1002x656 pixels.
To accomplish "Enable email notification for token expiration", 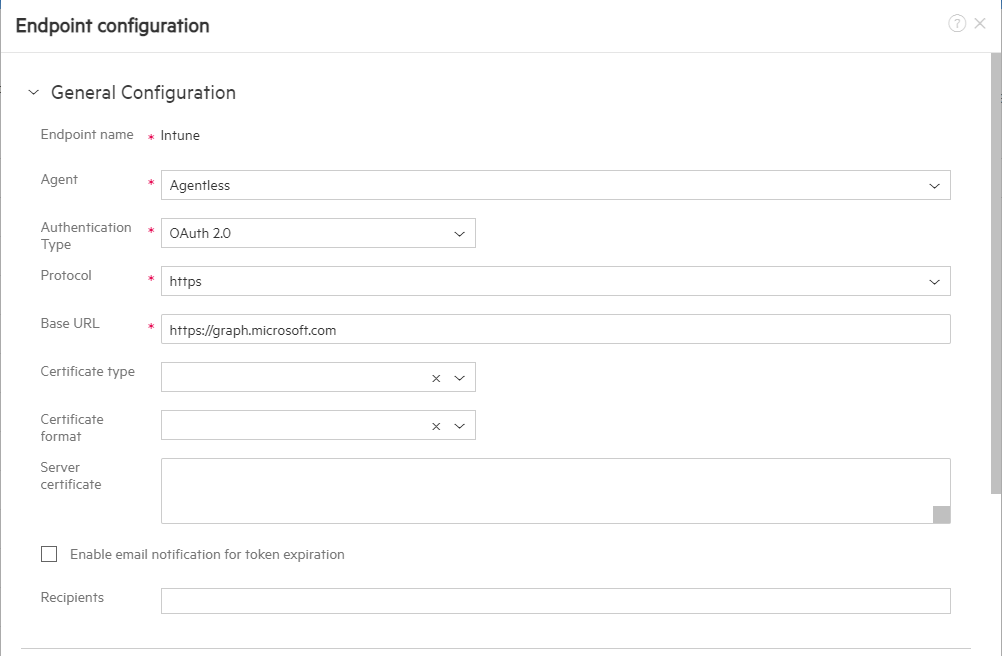I will [x=49, y=554].
